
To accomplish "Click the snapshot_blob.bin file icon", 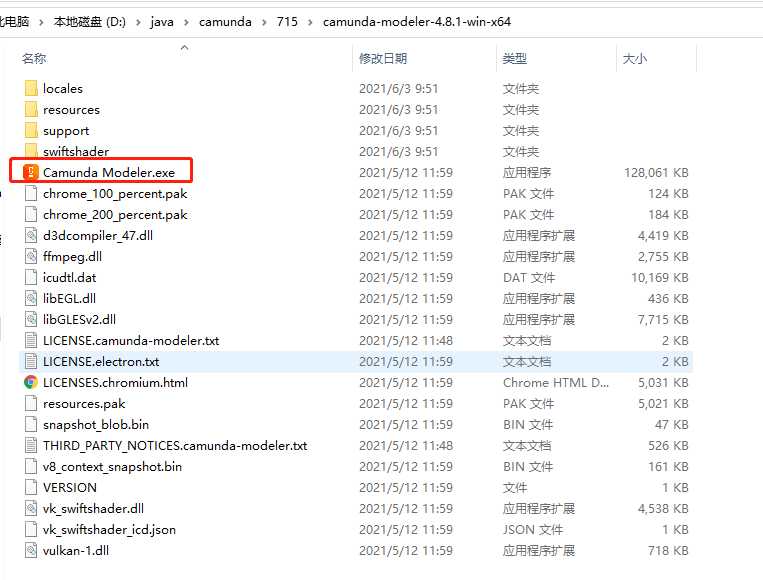I will tap(31, 424).
